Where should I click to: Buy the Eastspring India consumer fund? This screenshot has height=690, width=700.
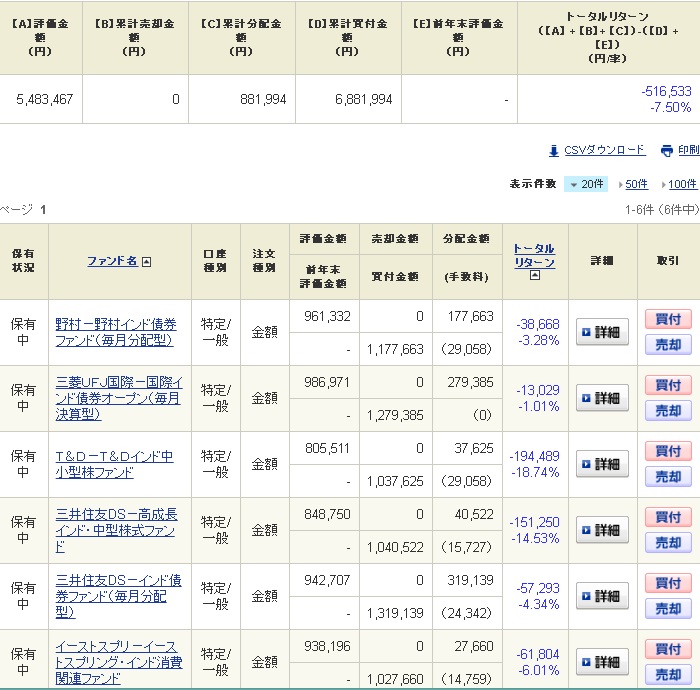tap(668, 649)
